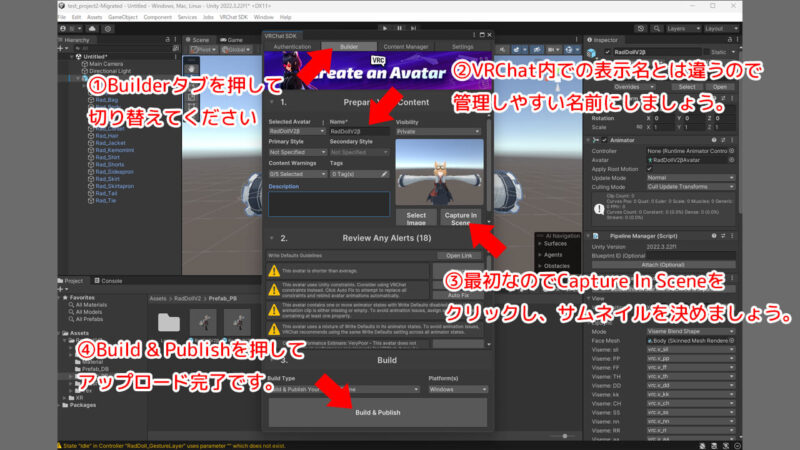Switch to the Authentication tab
The image size is (800, 450).
(x=292, y=46)
